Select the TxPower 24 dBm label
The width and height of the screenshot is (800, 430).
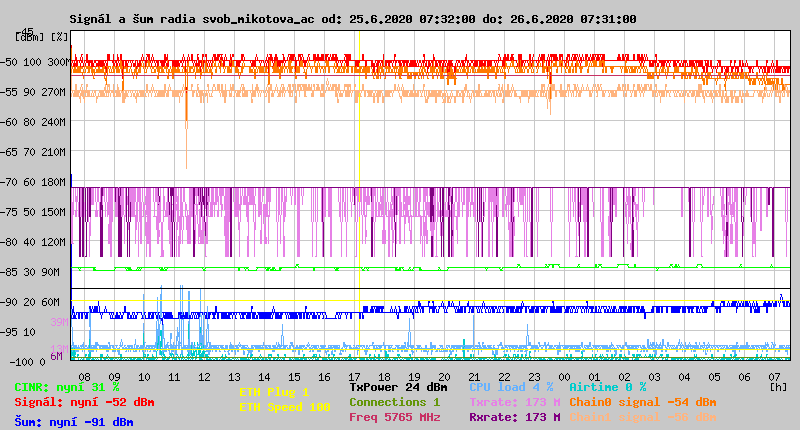[398, 387]
